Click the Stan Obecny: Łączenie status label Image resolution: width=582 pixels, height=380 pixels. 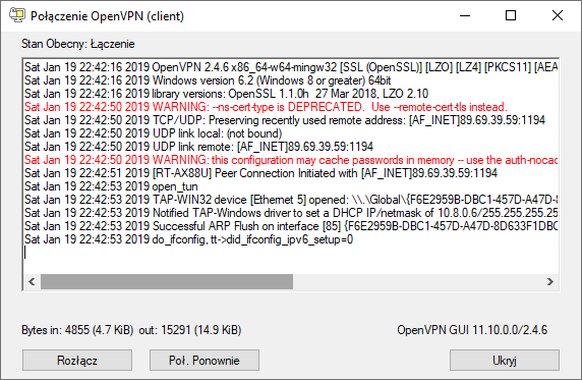[78, 44]
